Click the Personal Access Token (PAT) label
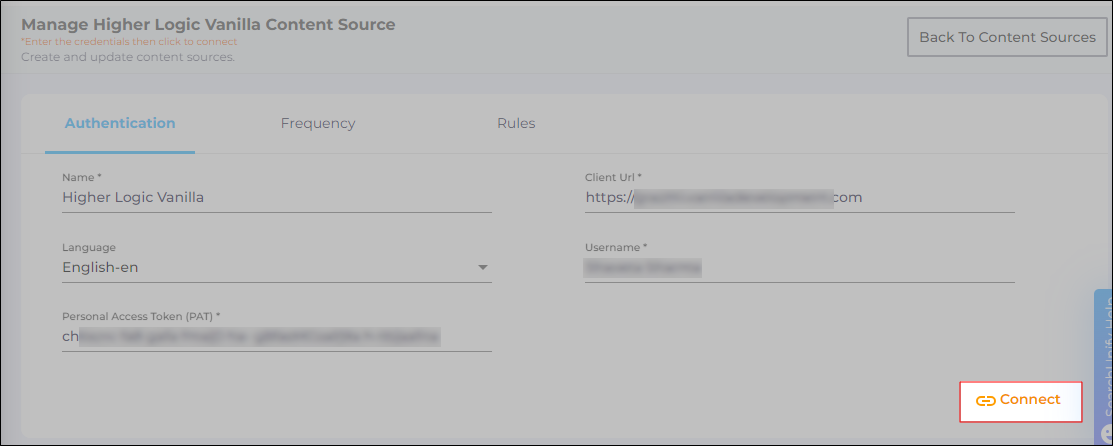 point(141,316)
